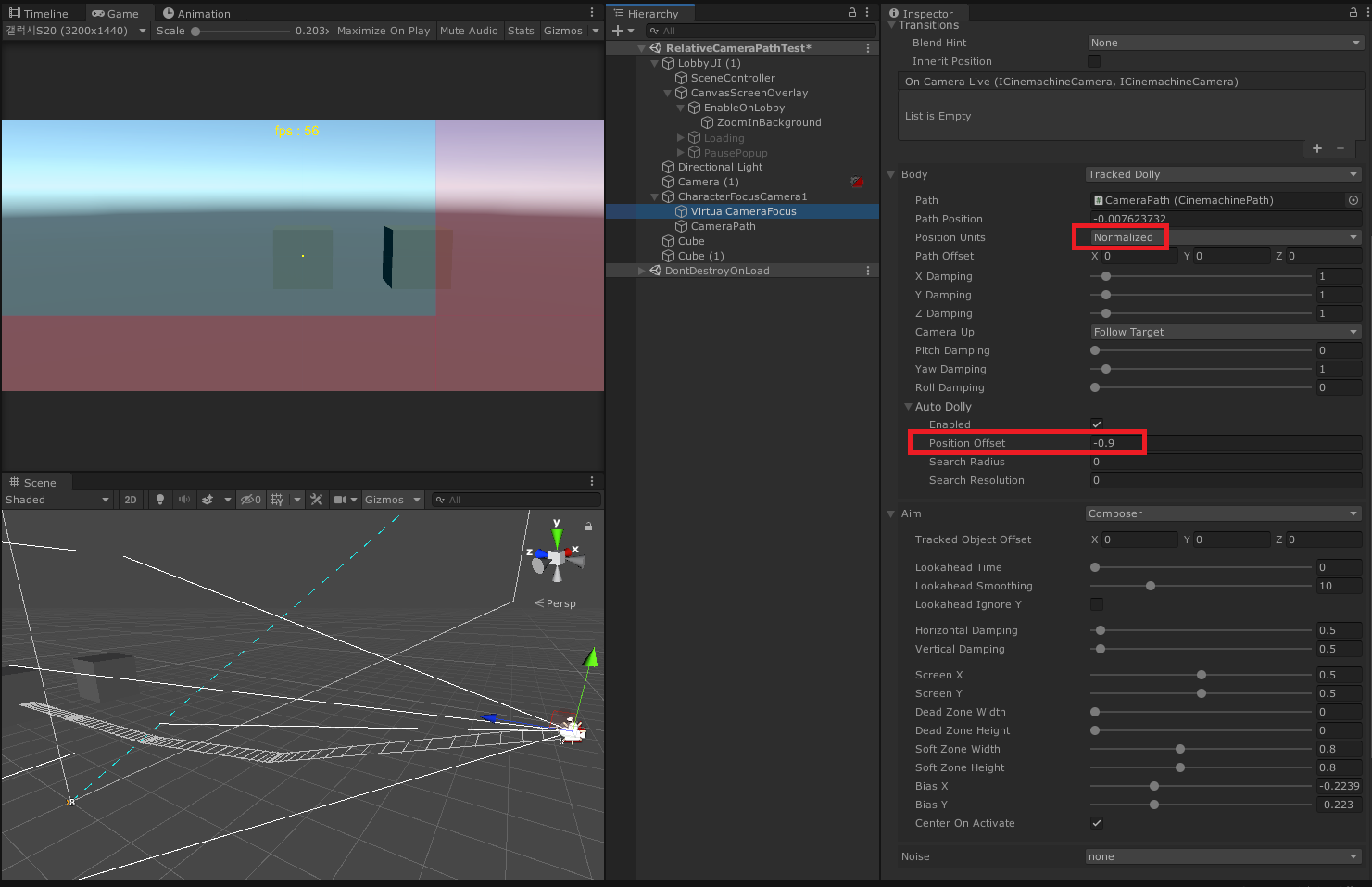
Task: Toggle grid visibility icon in Scene toolbar
Action: 277,500
